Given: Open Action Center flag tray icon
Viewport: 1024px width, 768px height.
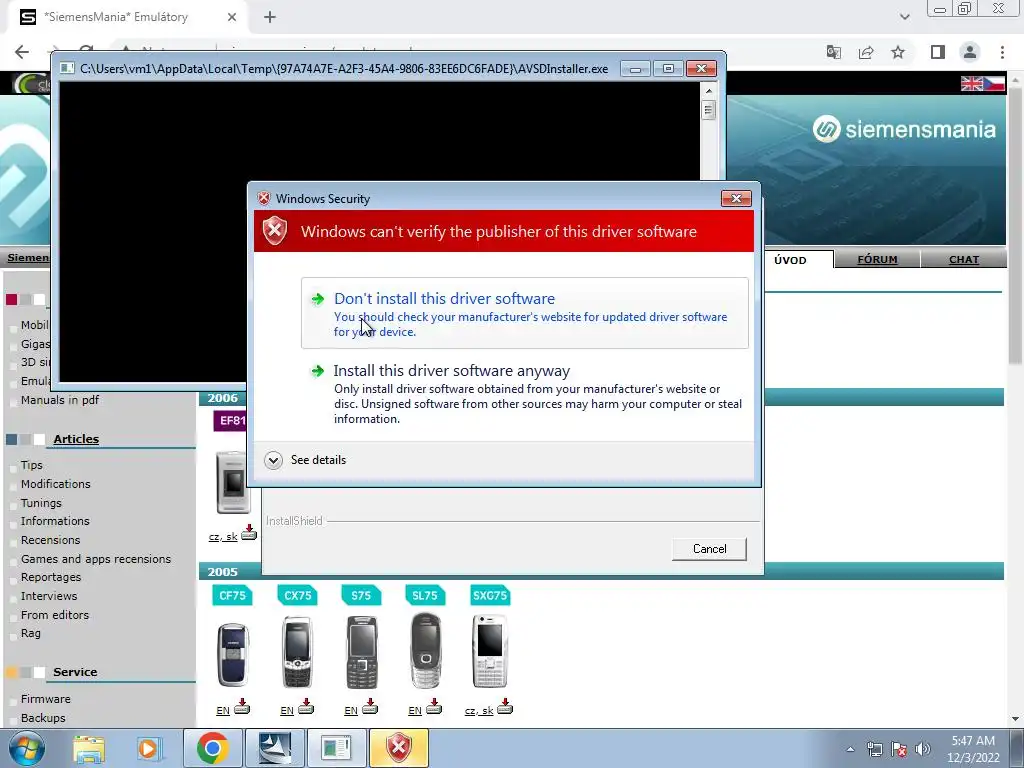Looking at the screenshot, I should pyautogui.click(x=899, y=749).
